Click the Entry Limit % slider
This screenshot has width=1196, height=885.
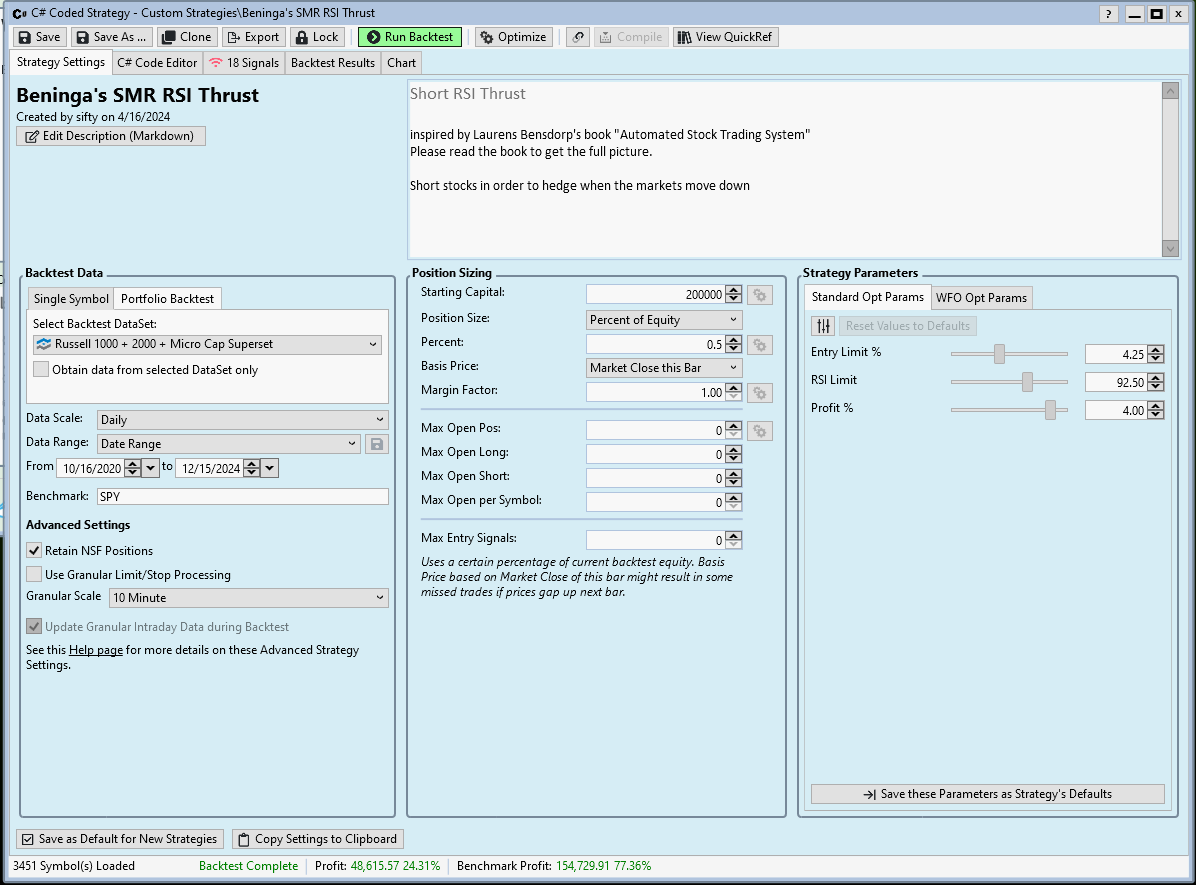pyautogui.click(x=1009, y=353)
